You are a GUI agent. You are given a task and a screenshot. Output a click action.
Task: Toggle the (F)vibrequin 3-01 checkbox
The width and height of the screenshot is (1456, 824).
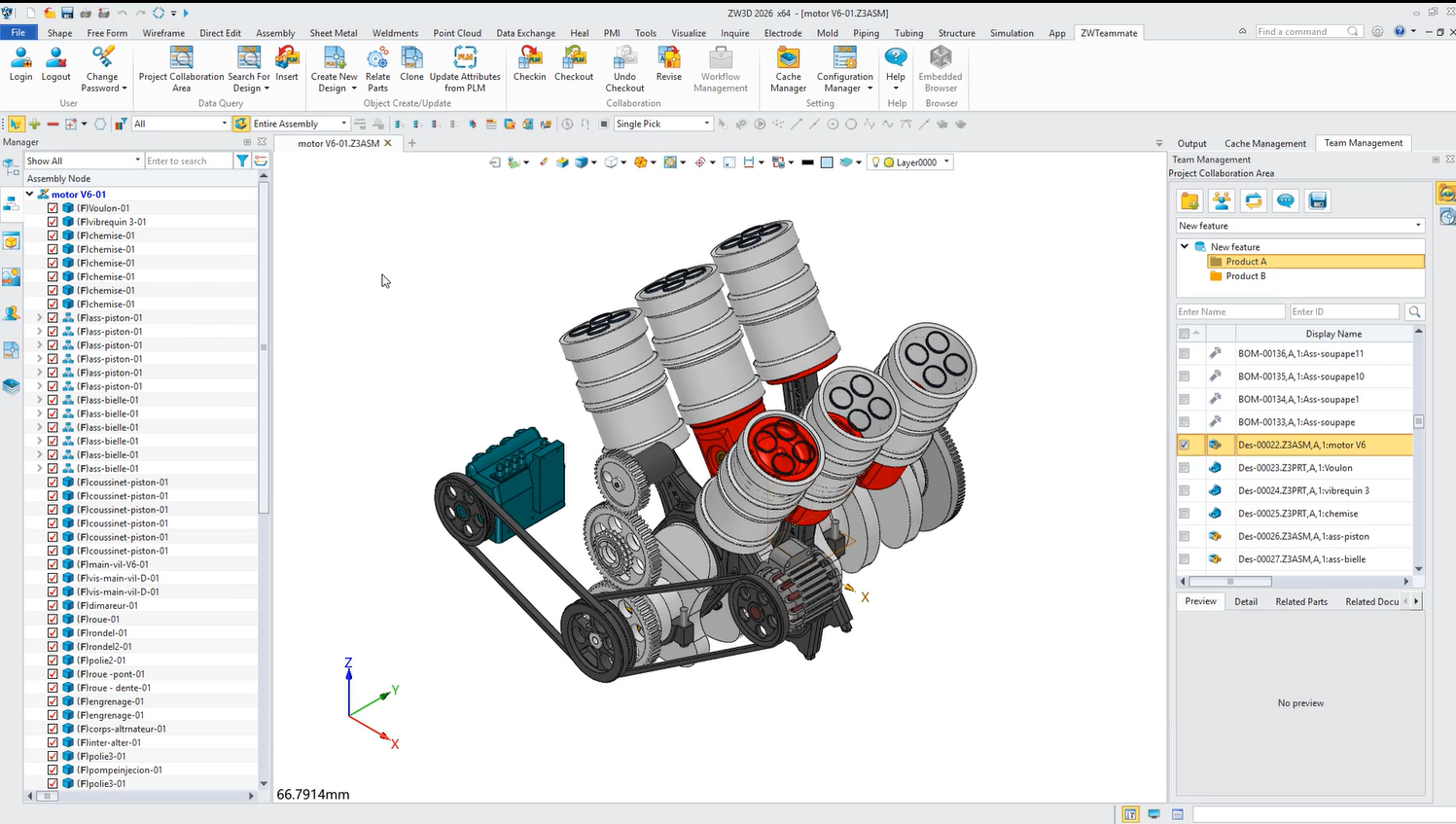(x=53, y=221)
